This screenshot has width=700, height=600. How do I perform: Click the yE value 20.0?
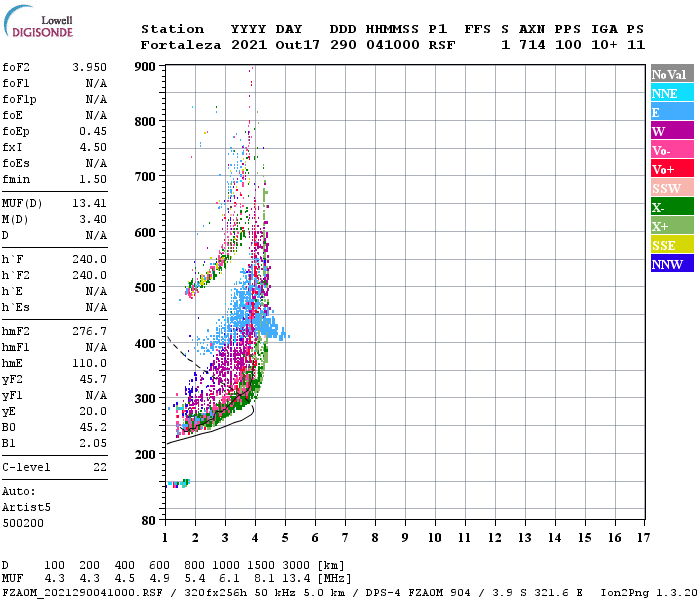click(93, 412)
